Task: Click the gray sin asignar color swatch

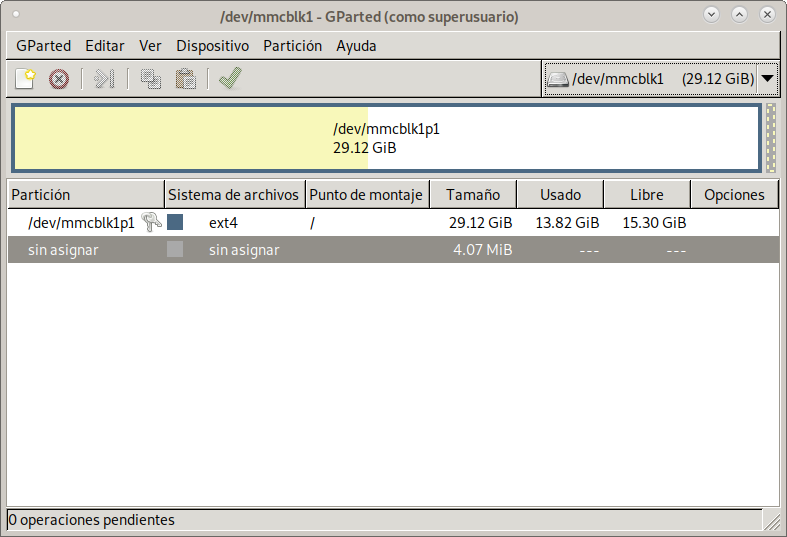Action: (175, 249)
